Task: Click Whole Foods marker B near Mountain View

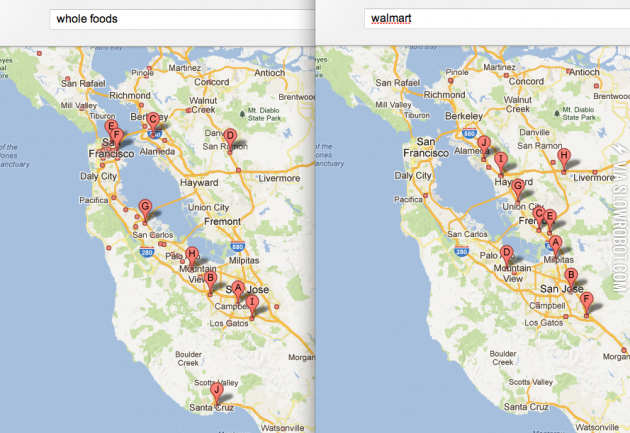Action: click(210, 279)
